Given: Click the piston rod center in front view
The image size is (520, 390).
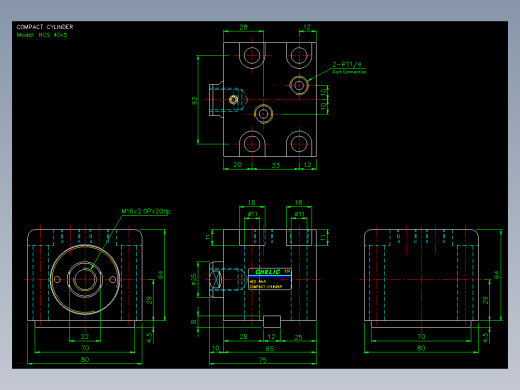Looking at the screenshot, I should coord(85,279).
